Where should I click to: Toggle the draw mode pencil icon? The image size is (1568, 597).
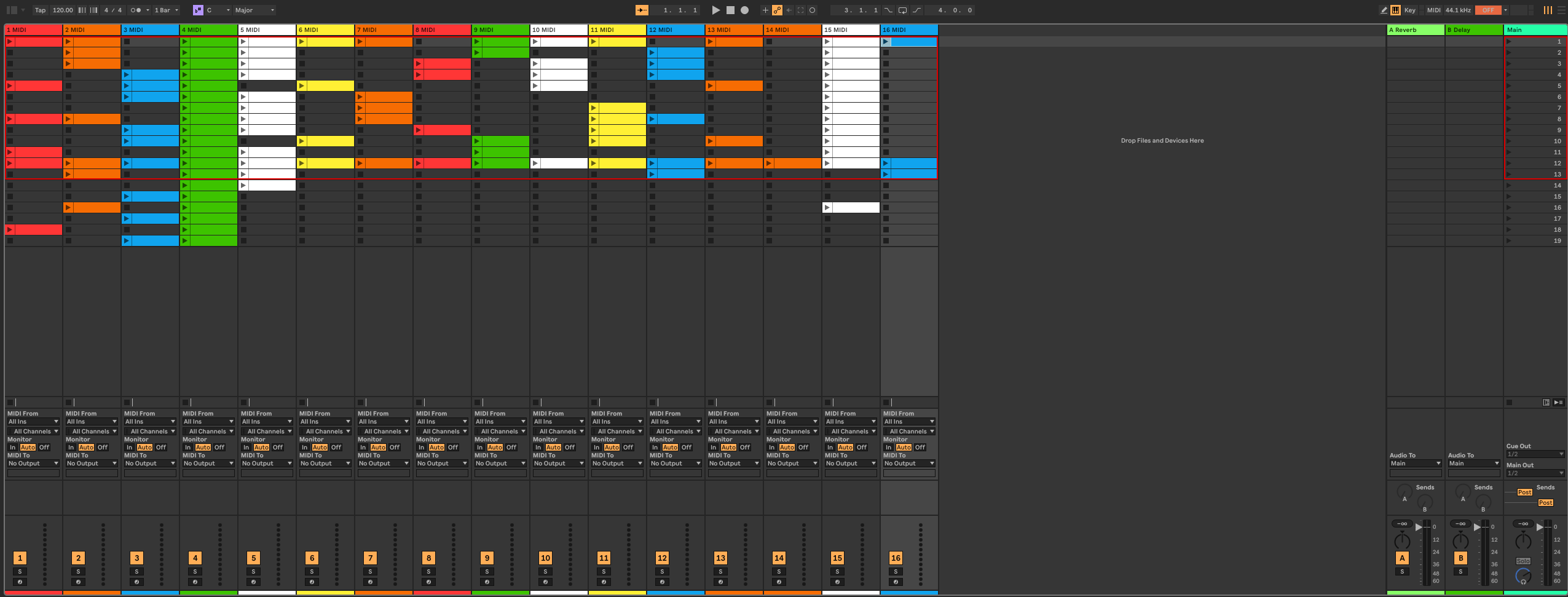pyautogui.click(x=1384, y=10)
